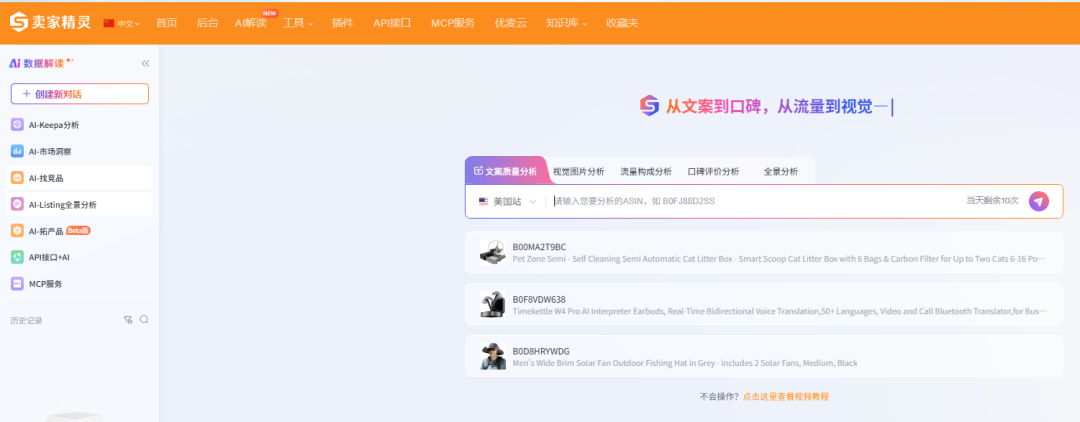Open 后台 in top navigation
The width and height of the screenshot is (1080, 422).
(207, 23)
